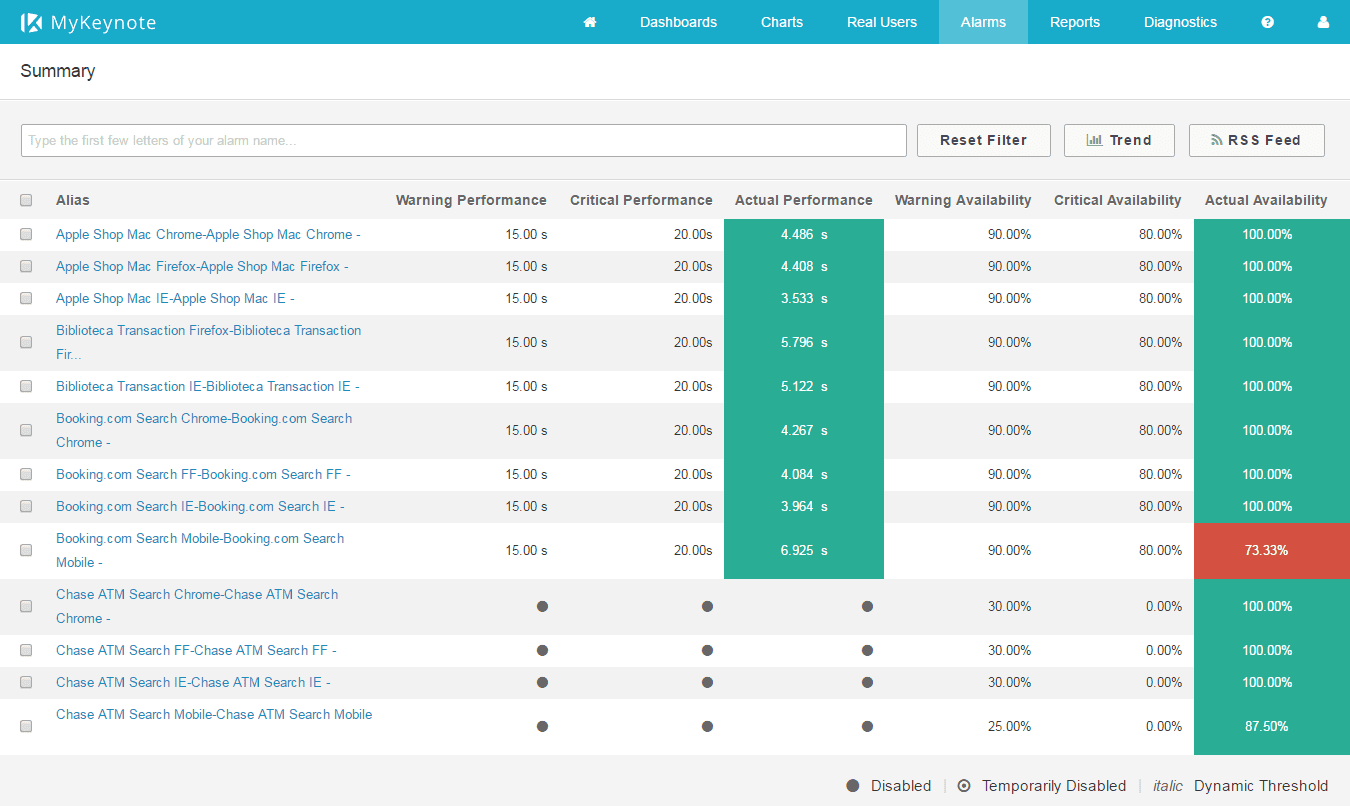
Task: Check the Booking.com Search Chrome row
Action: [26, 430]
